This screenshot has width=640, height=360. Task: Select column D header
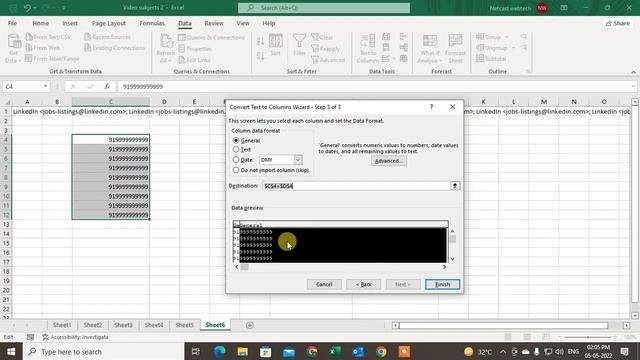[164, 102]
